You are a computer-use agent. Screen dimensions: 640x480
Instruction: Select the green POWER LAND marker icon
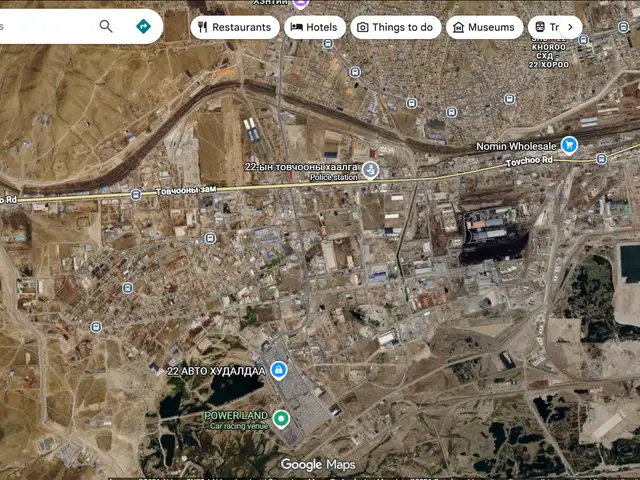pyautogui.click(x=281, y=419)
